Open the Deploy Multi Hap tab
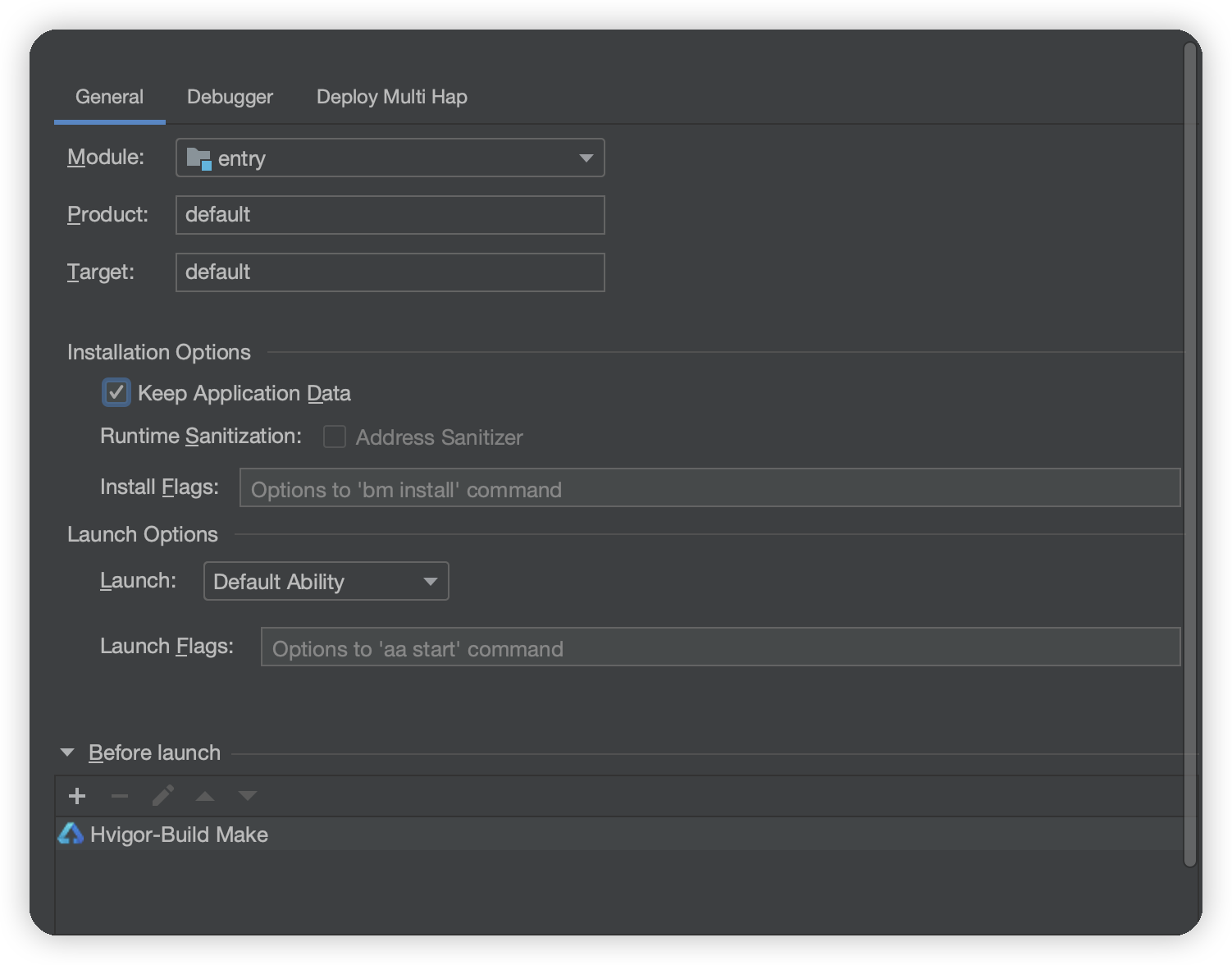 coord(392,97)
